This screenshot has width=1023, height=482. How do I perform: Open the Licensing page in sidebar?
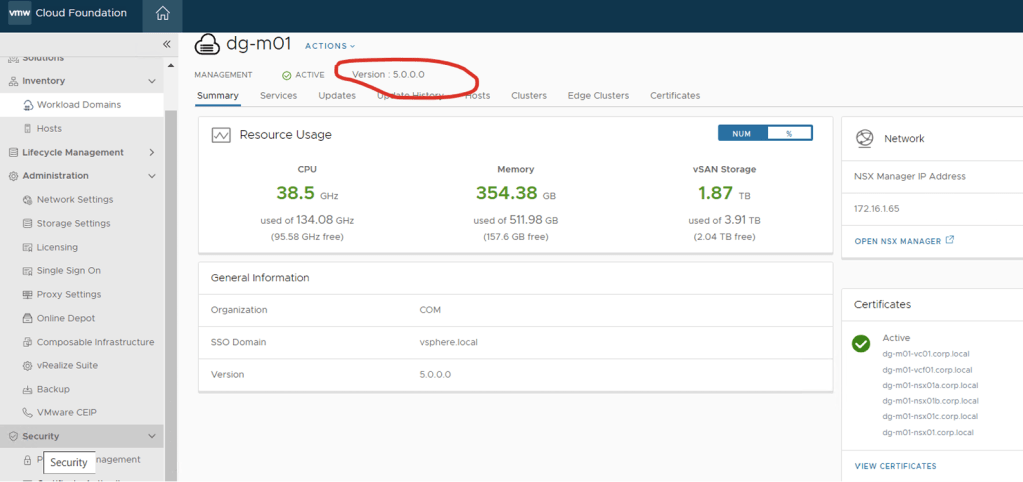57,247
